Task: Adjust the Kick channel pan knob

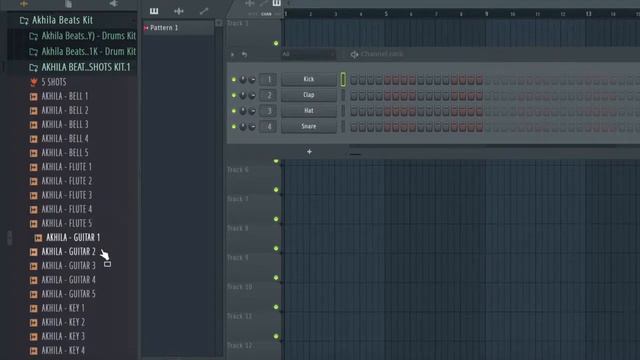Action: [243, 80]
